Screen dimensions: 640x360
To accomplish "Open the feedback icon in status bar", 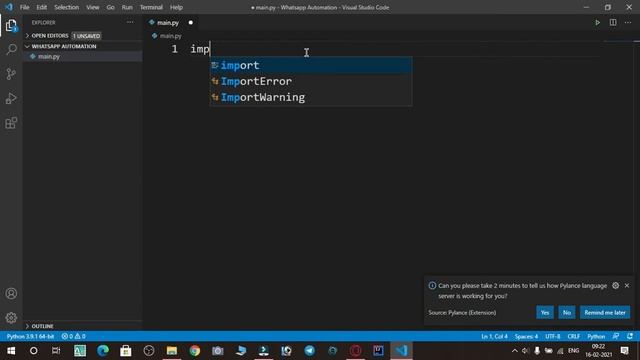I will (616, 336).
